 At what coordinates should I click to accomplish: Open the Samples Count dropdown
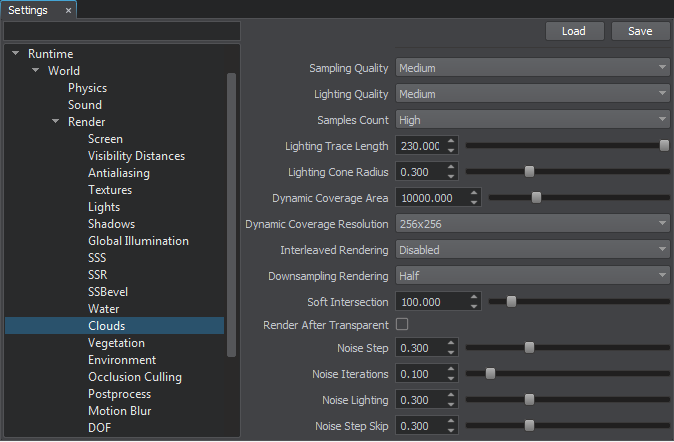[532, 120]
